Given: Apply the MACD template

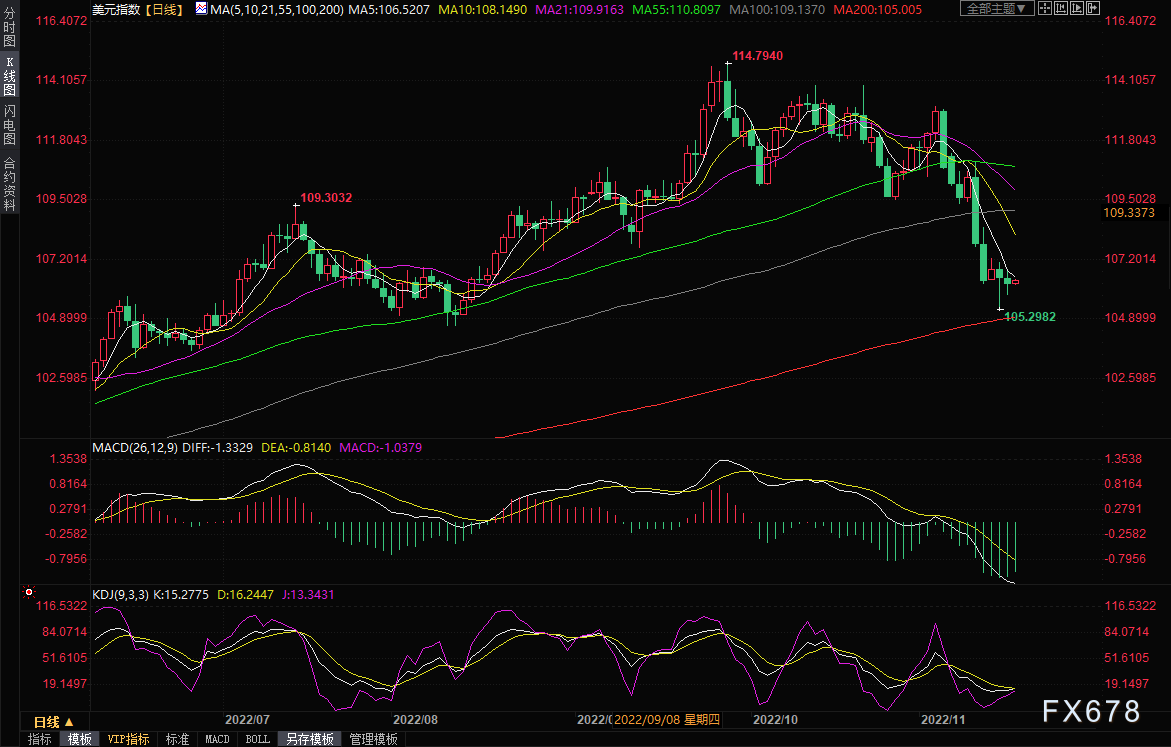Looking at the screenshot, I should point(217,739).
